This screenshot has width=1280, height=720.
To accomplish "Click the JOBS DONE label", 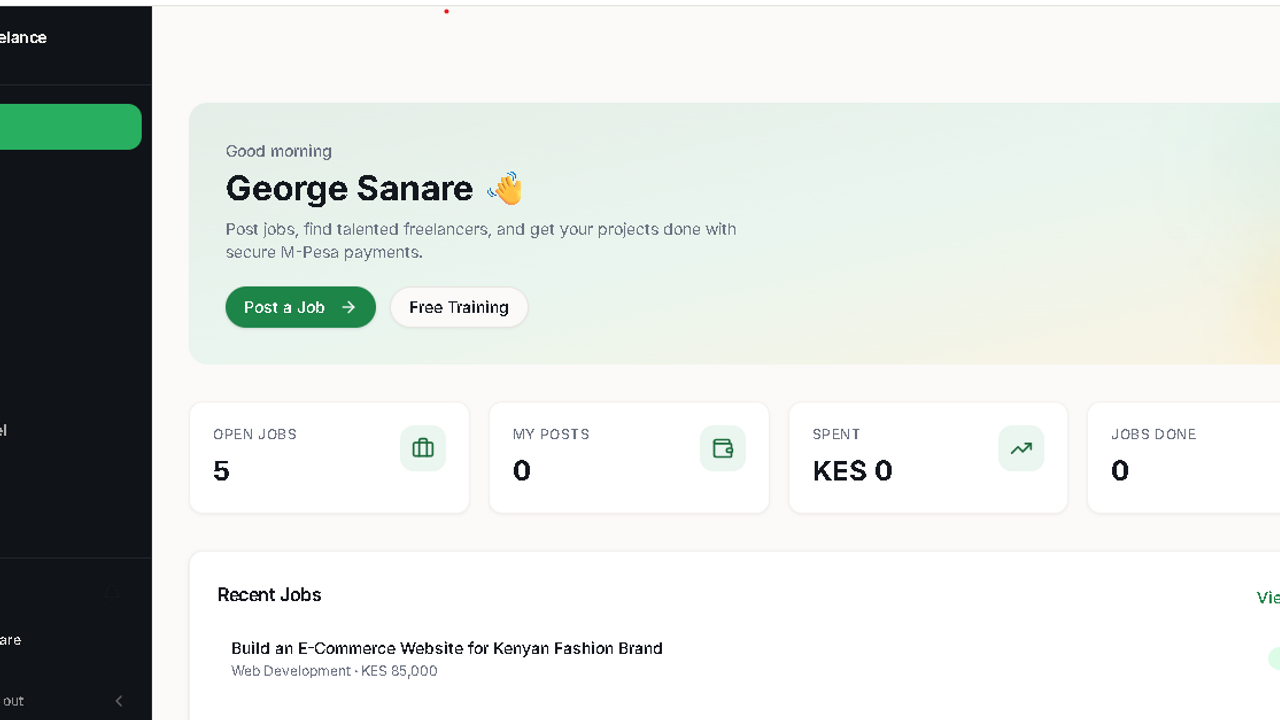I will (1153, 434).
